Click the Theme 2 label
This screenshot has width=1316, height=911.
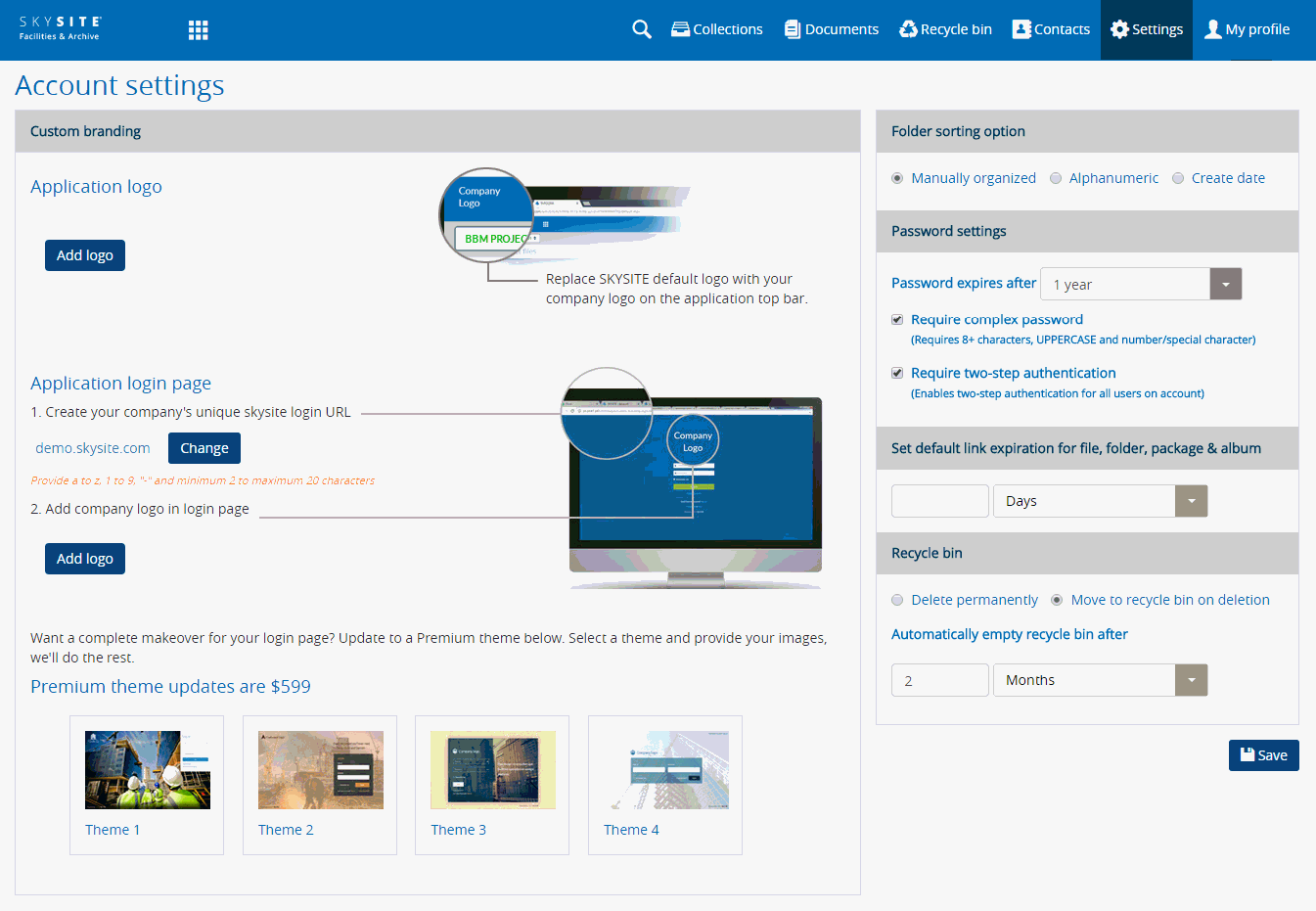coord(286,830)
